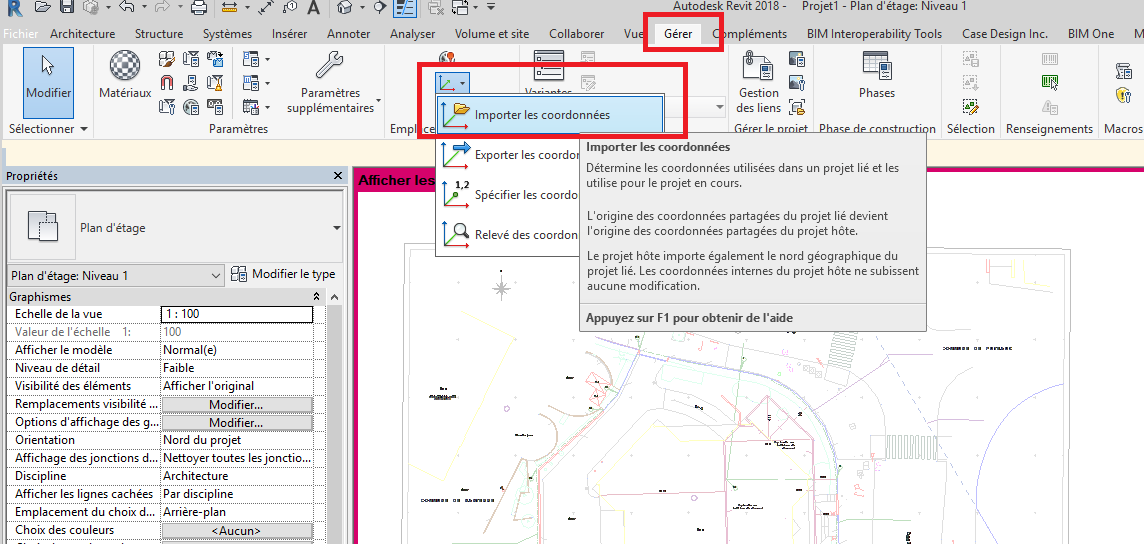Open the Customize Quick Access Toolbar arrow
This screenshot has height=544, width=1144.
[x=491, y=8]
